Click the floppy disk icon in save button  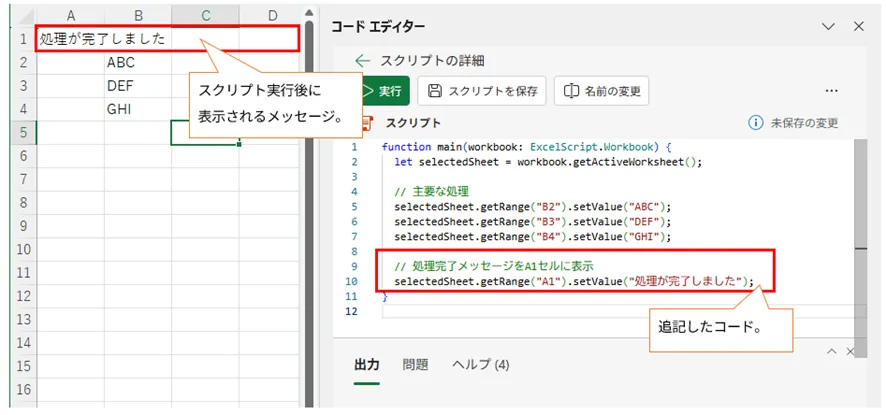coord(434,91)
